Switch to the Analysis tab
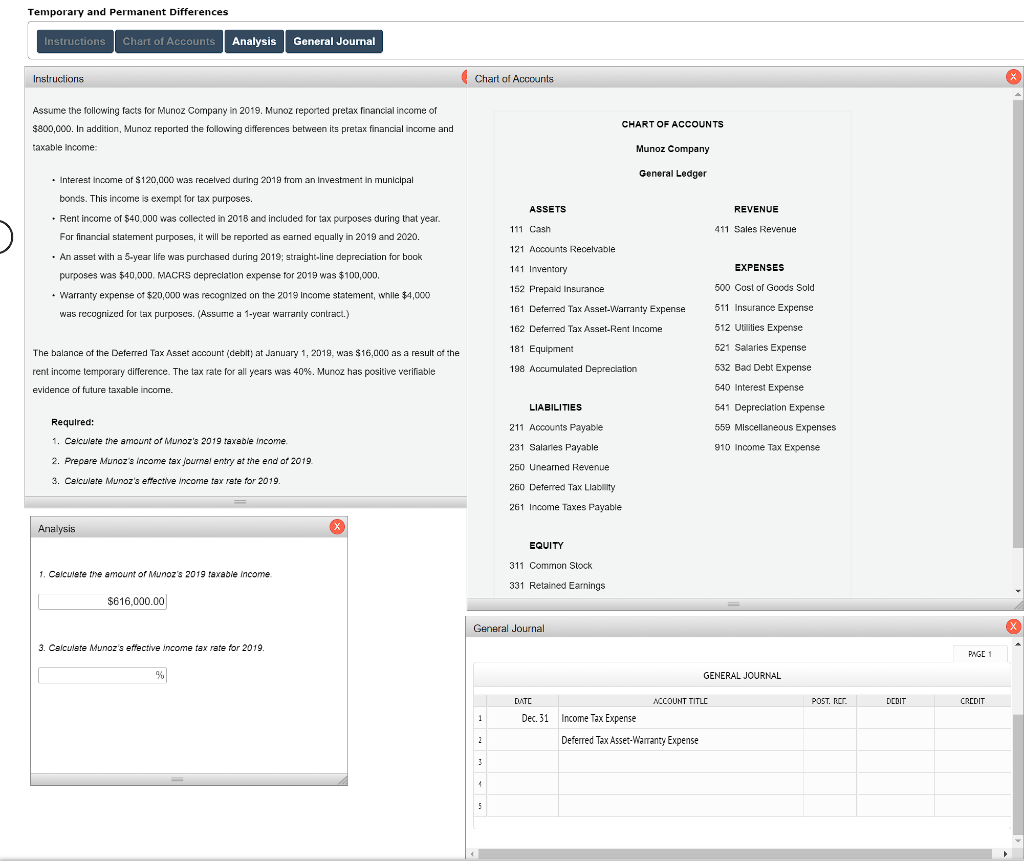The width and height of the screenshot is (1024, 862). point(254,42)
